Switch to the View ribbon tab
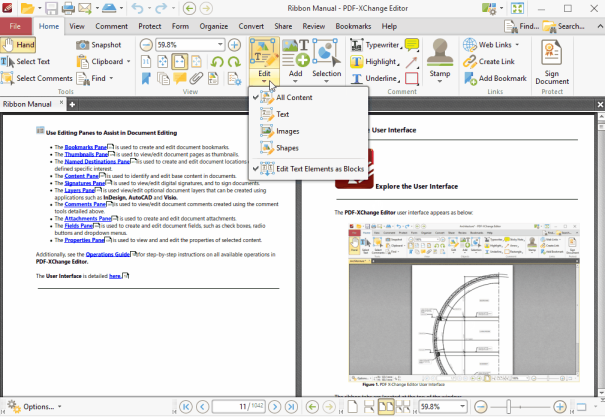Viewport: 605px width, 417px height. pyautogui.click(x=77, y=26)
